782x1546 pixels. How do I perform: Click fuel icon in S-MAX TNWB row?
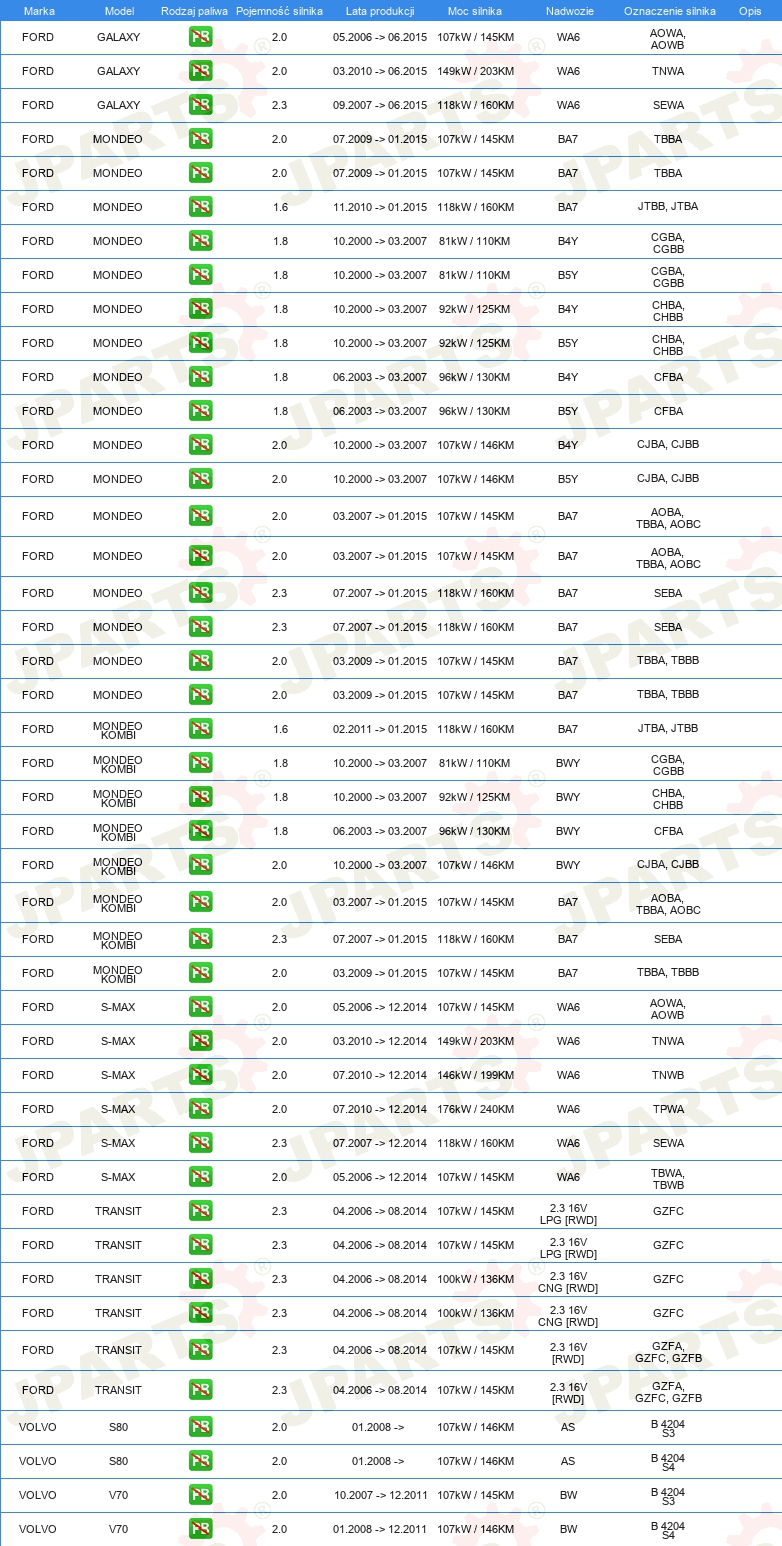click(201, 1075)
